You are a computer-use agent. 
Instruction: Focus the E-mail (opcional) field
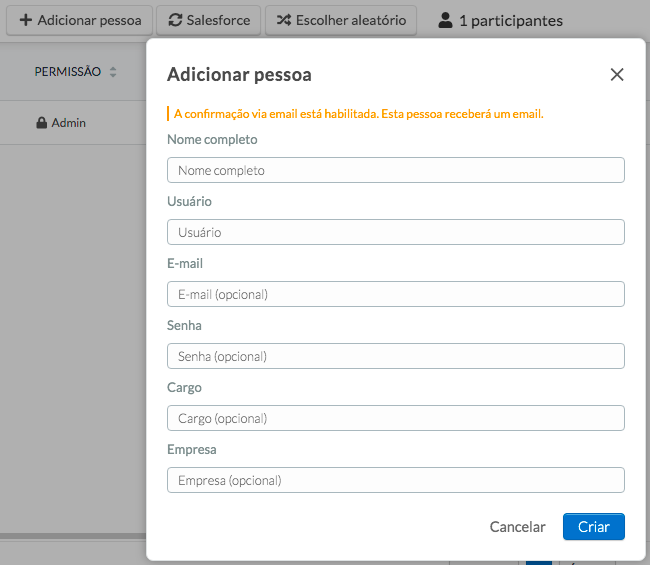pos(395,294)
